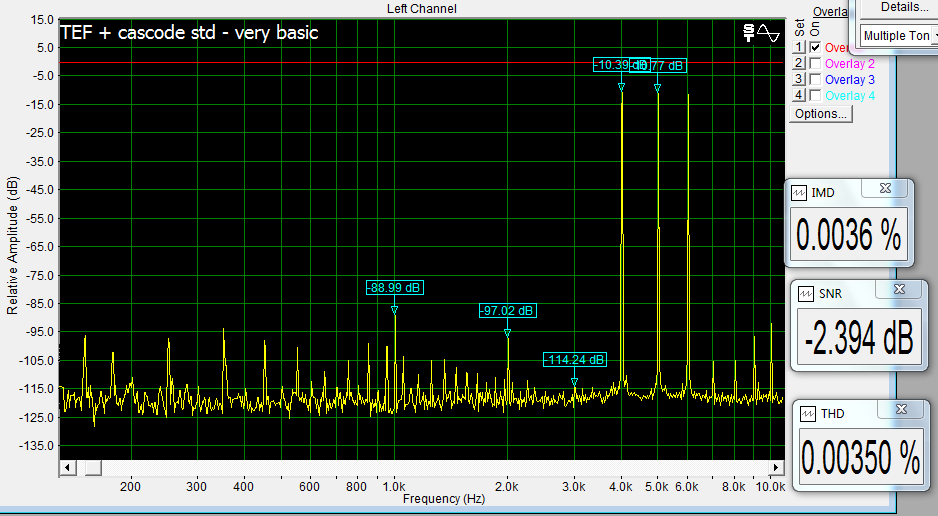Click the sine wave icon in the plot corner
The height and width of the screenshot is (516, 938).
768,33
